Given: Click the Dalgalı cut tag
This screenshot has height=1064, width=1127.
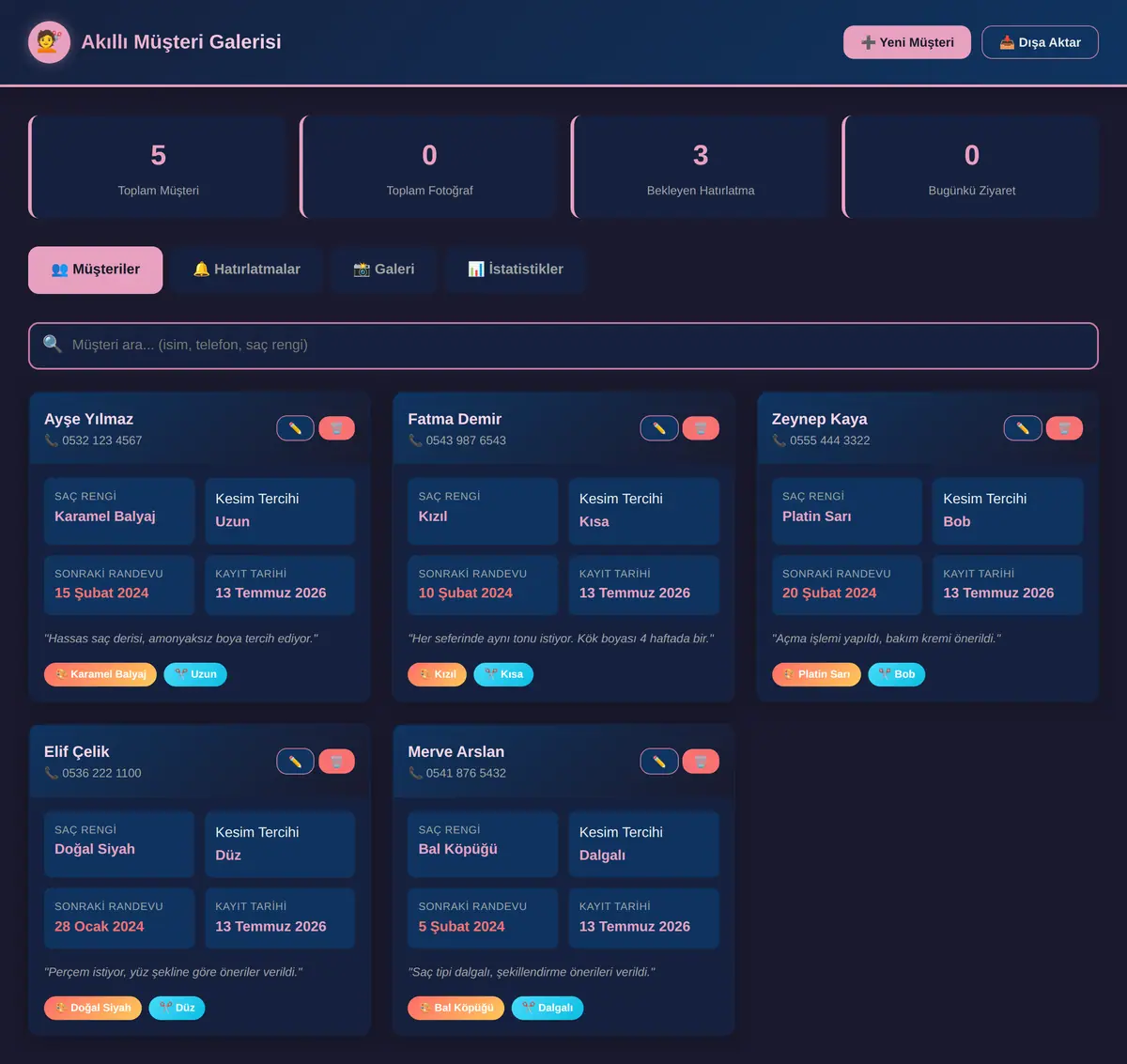Looking at the screenshot, I should pos(548,1008).
